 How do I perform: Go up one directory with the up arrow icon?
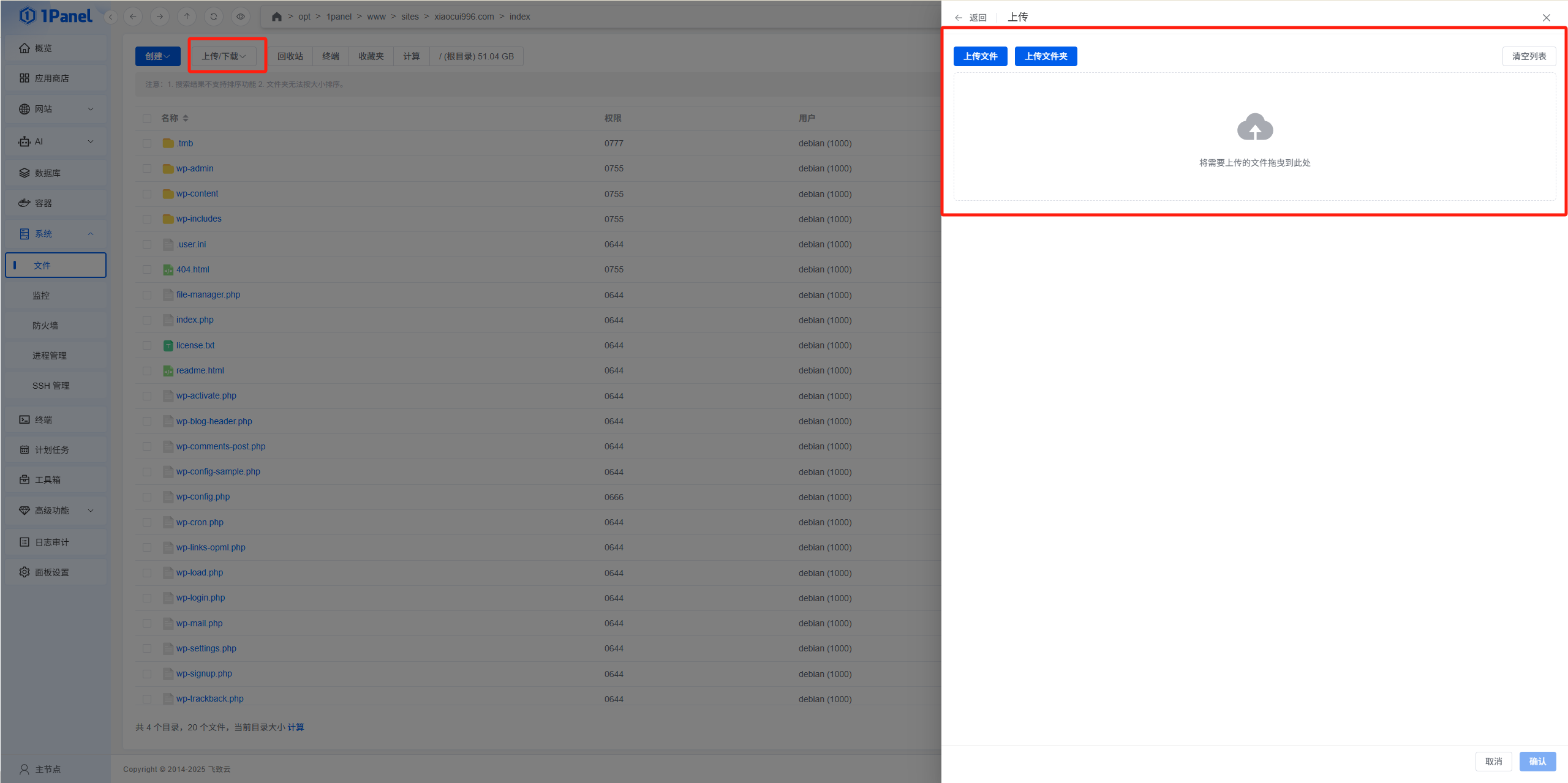coord(187,17)
